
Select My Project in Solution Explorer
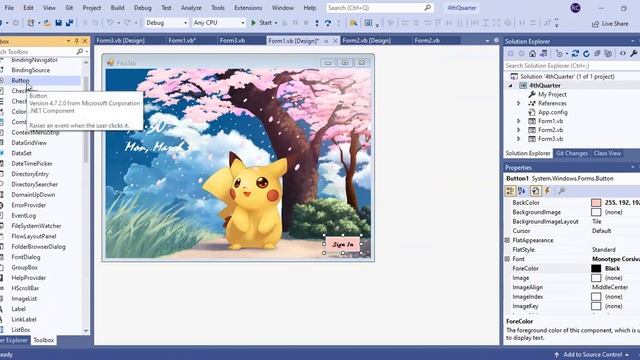552,95
